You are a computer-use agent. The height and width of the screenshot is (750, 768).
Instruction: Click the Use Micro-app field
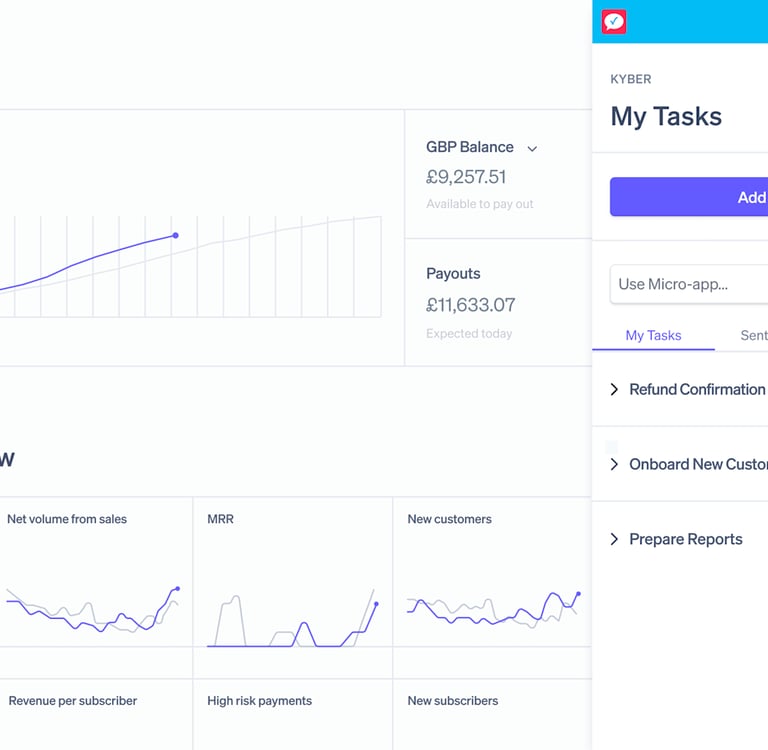point(688,284)
